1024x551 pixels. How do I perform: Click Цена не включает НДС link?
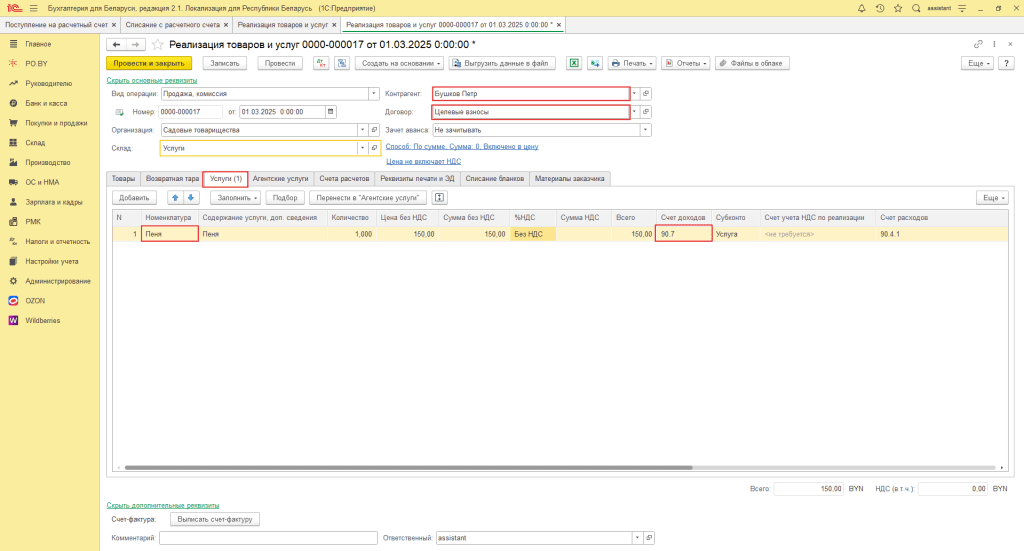423,161
